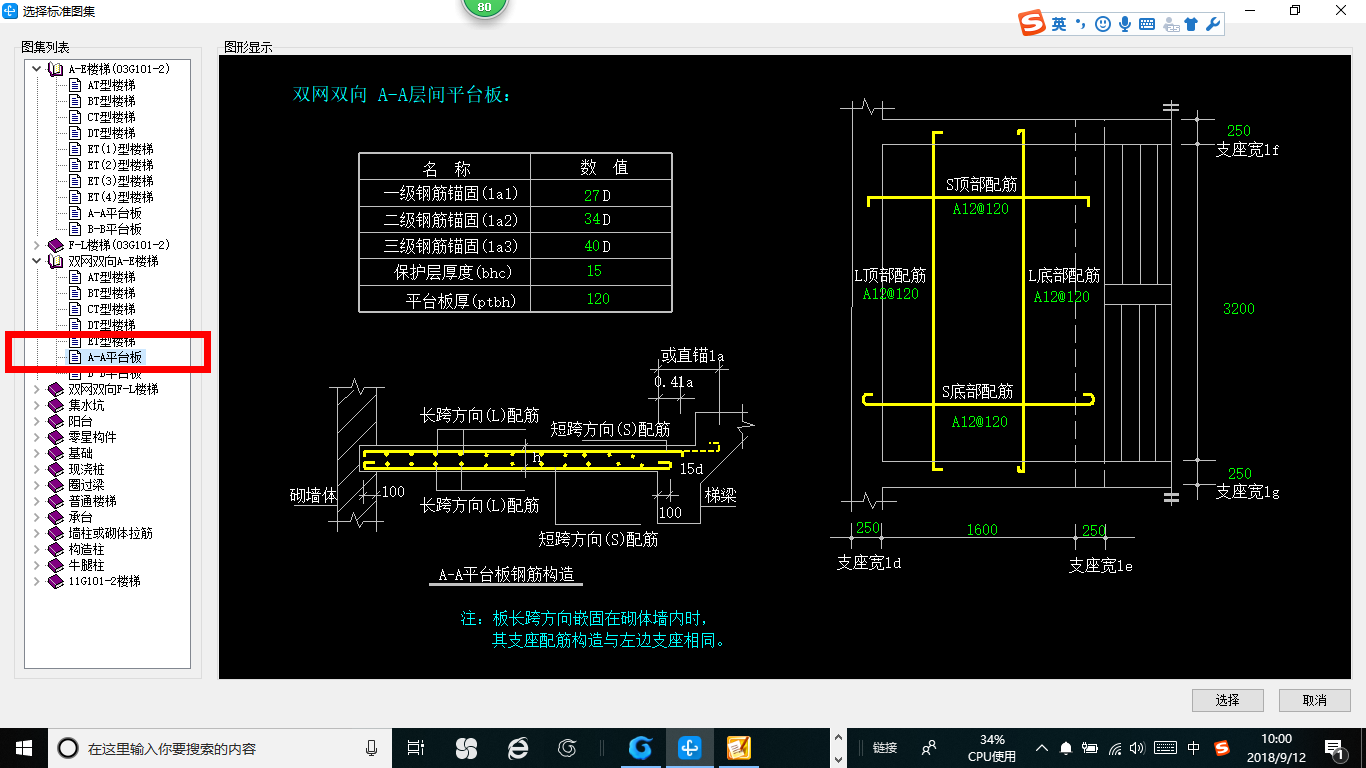Toggle the 英 language mode in Sogou bar
Viewport: 1366px width, 768px height.
1059,24
